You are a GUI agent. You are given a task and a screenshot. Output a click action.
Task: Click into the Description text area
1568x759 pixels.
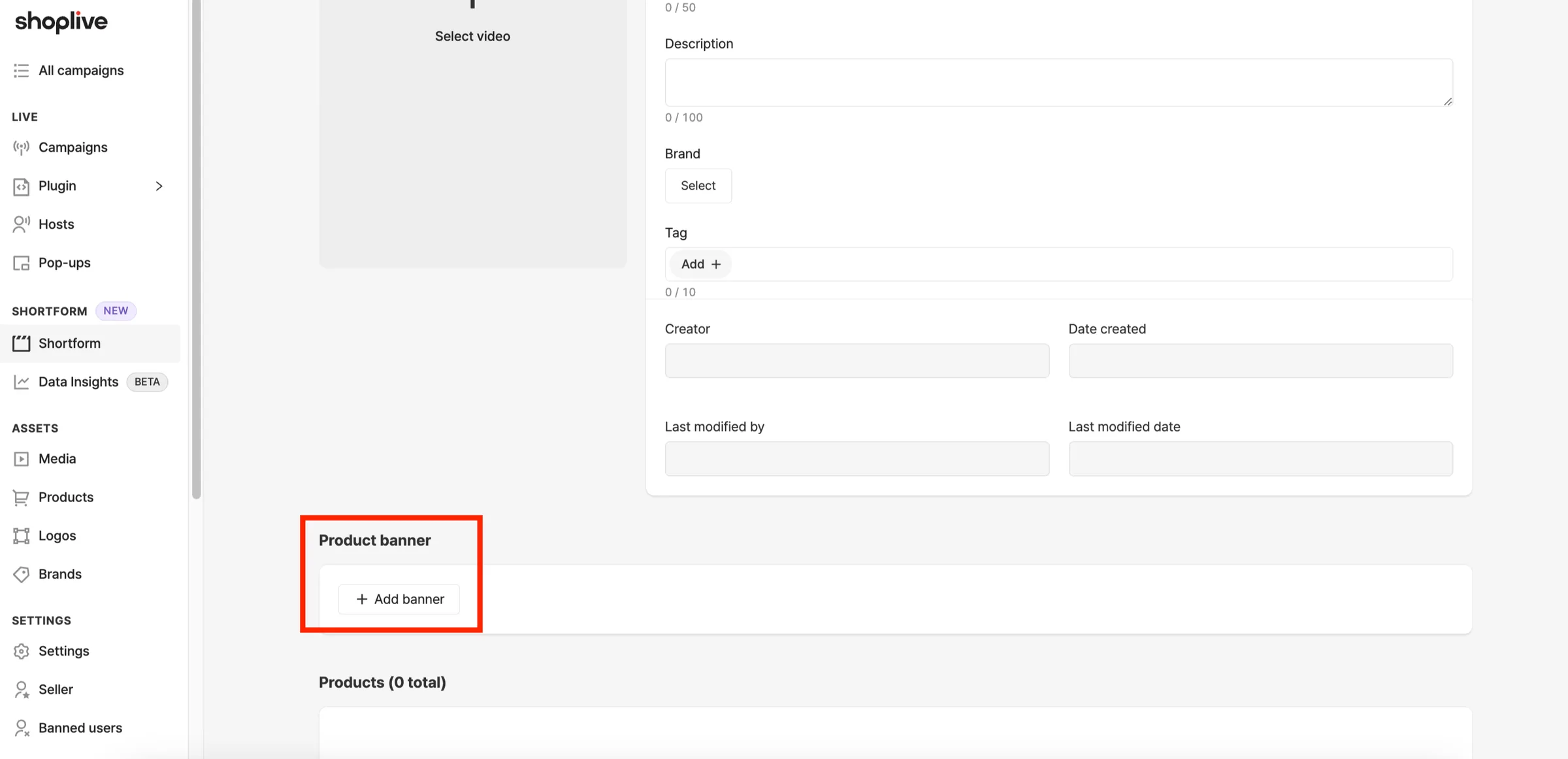[1058, 83]
